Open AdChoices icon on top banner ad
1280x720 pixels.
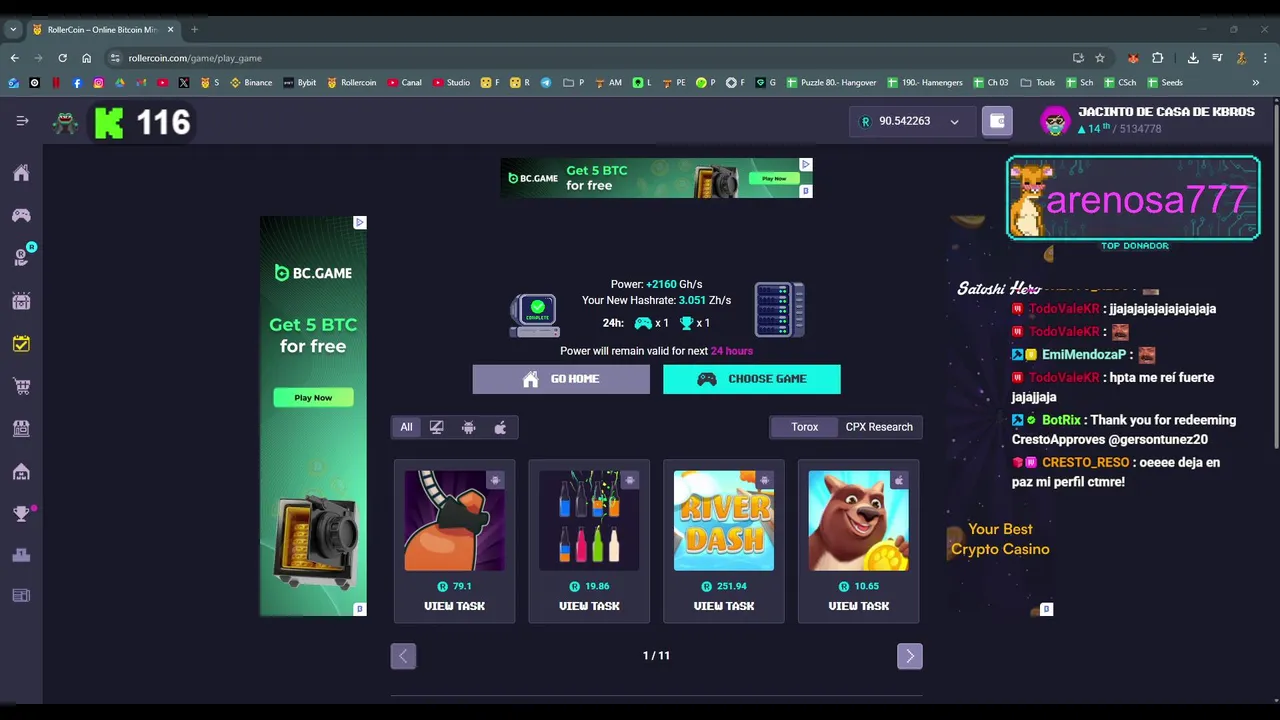806,164
